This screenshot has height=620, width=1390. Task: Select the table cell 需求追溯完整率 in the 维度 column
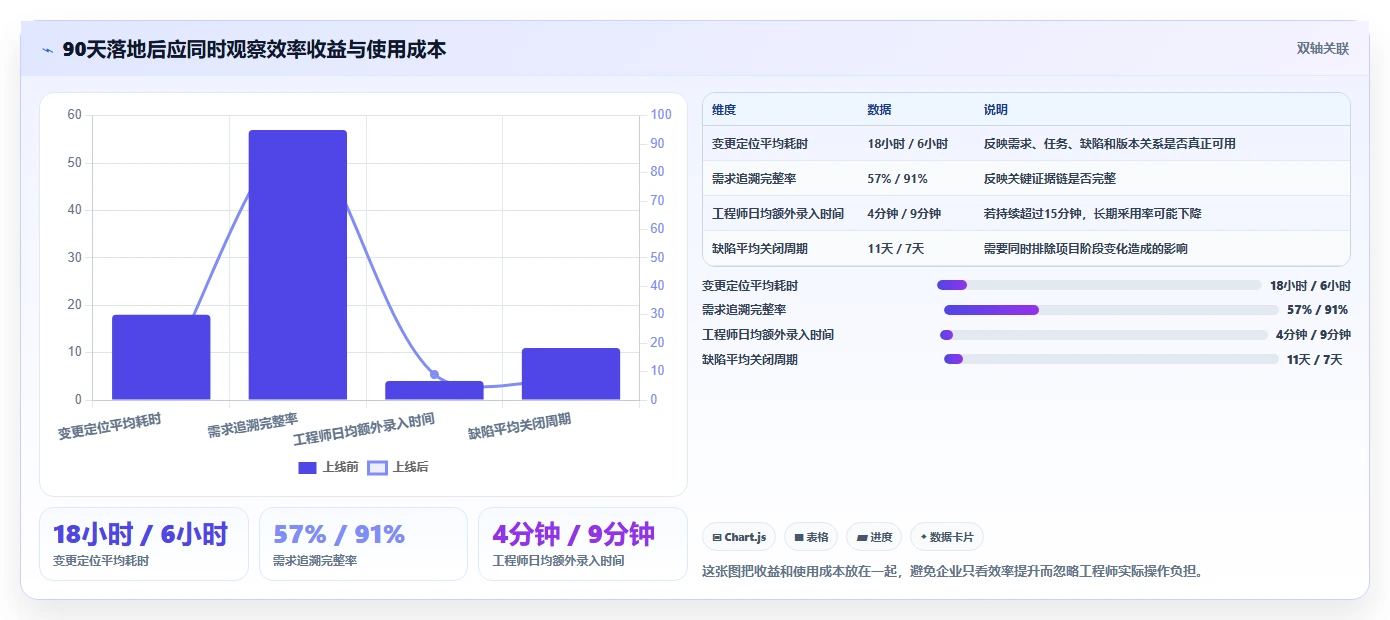754,179
